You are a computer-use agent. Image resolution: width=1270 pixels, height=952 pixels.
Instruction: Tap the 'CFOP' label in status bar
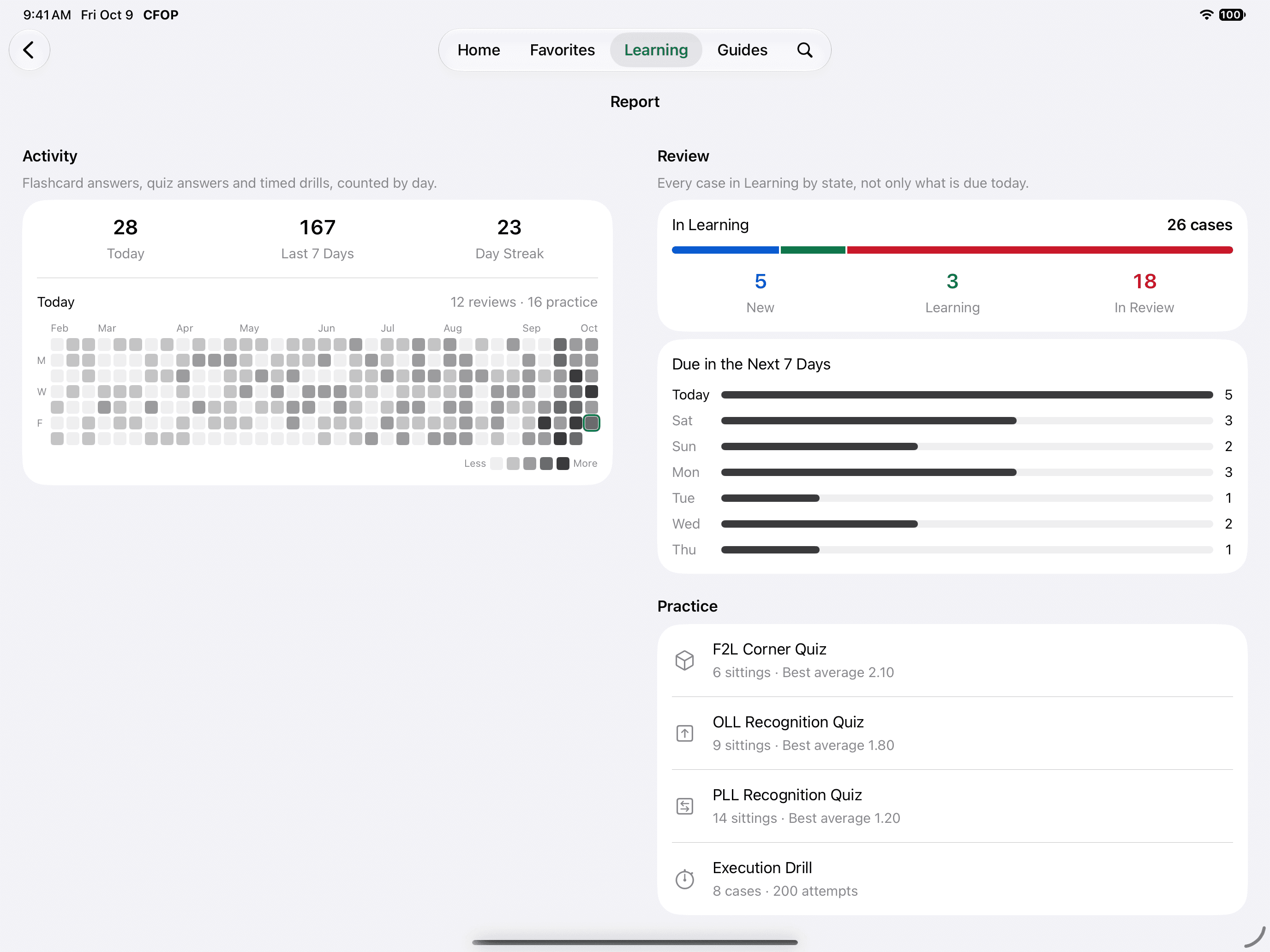point(161,15)
